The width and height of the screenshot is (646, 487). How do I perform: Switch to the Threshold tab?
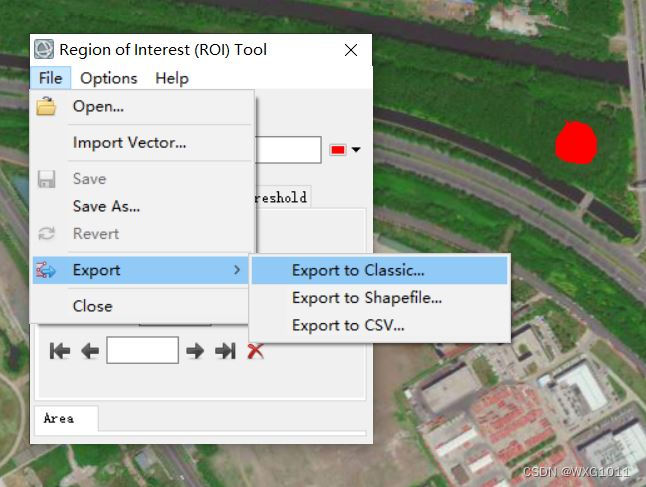[281, 197]
